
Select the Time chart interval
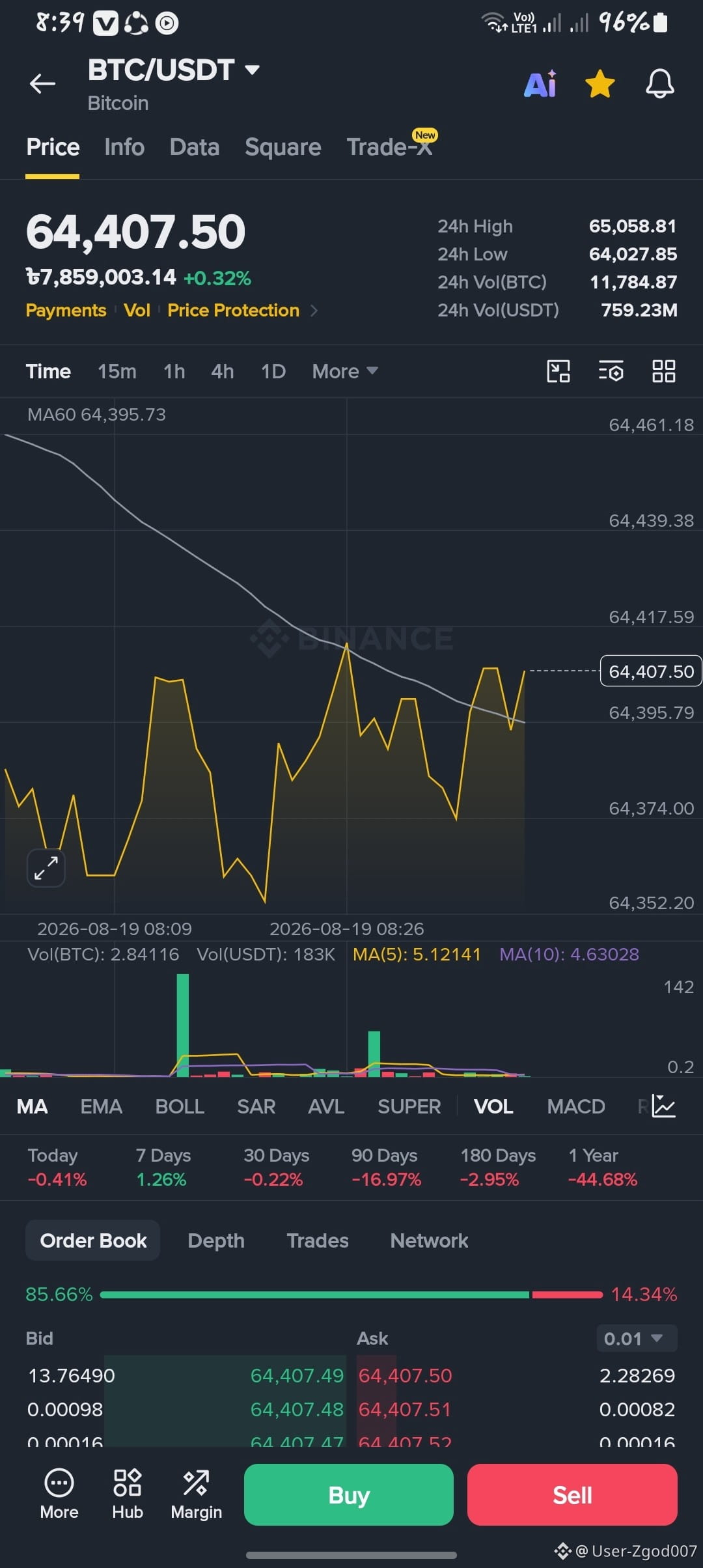tap(48, 371)
